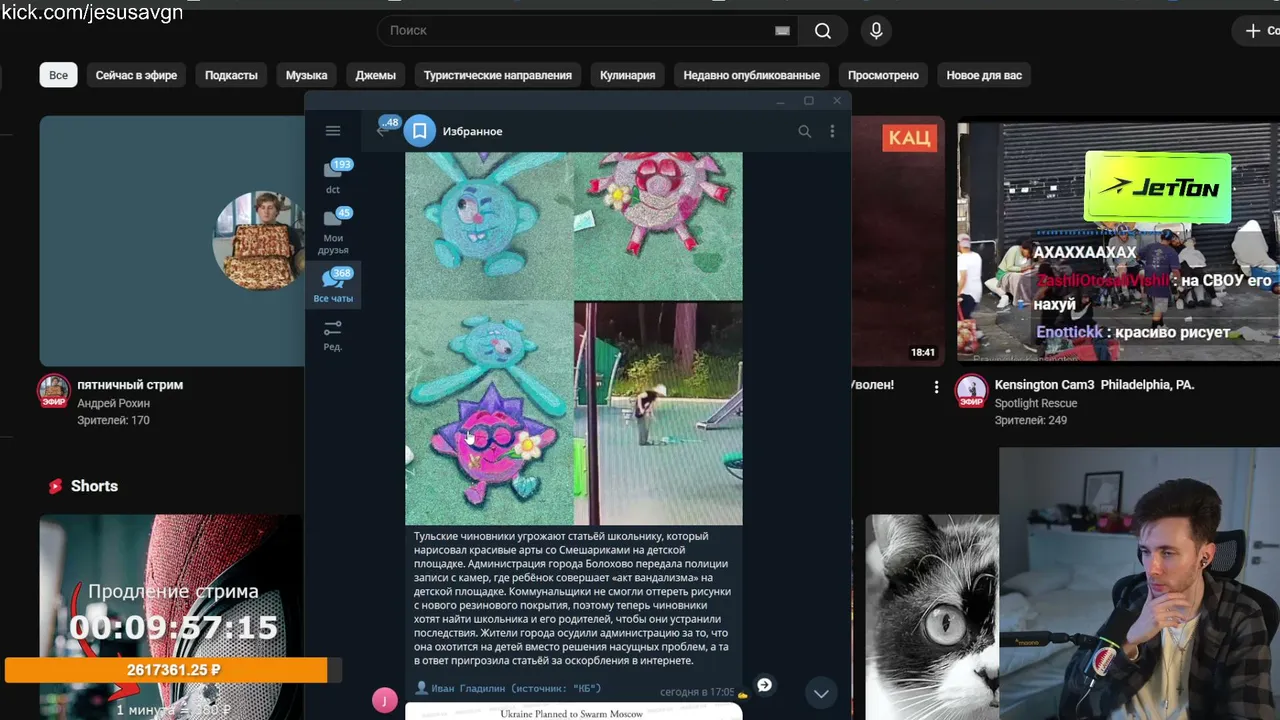Open the options menu beside the 'уволен!' video
The height and width of the screenshot is (720, 1280).
[936, 386]
